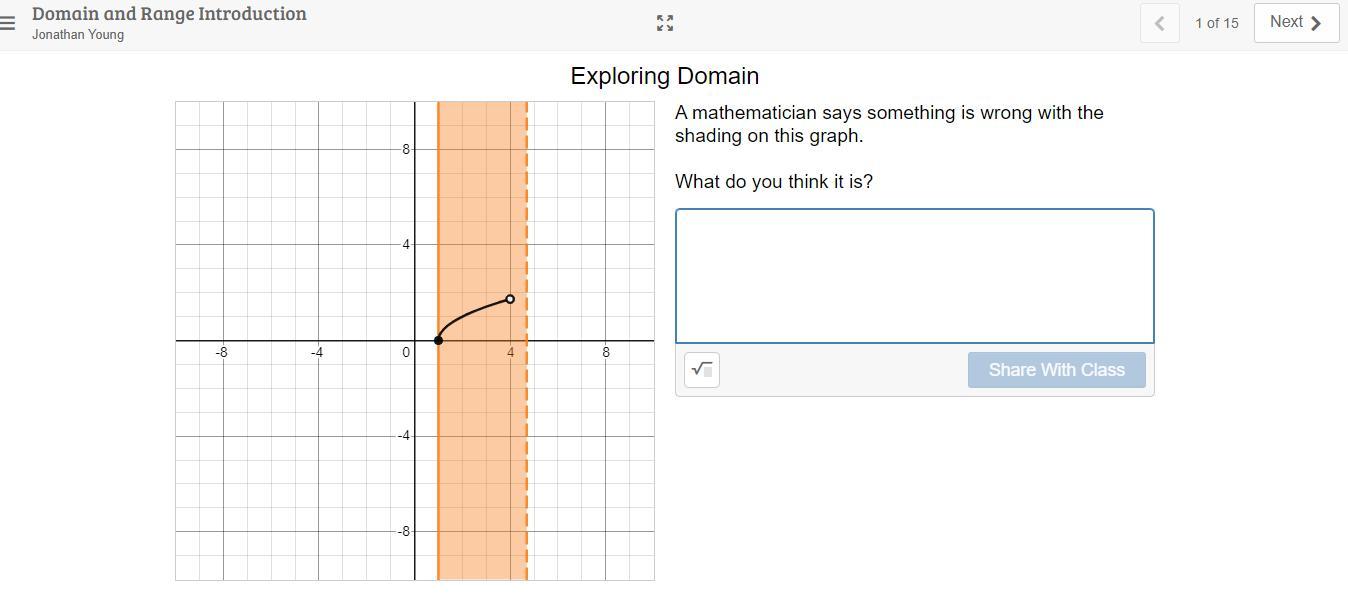Open the "1 of 15" screen counter
This screenshot has width=1348, height=598.
tap(1216, 23)
